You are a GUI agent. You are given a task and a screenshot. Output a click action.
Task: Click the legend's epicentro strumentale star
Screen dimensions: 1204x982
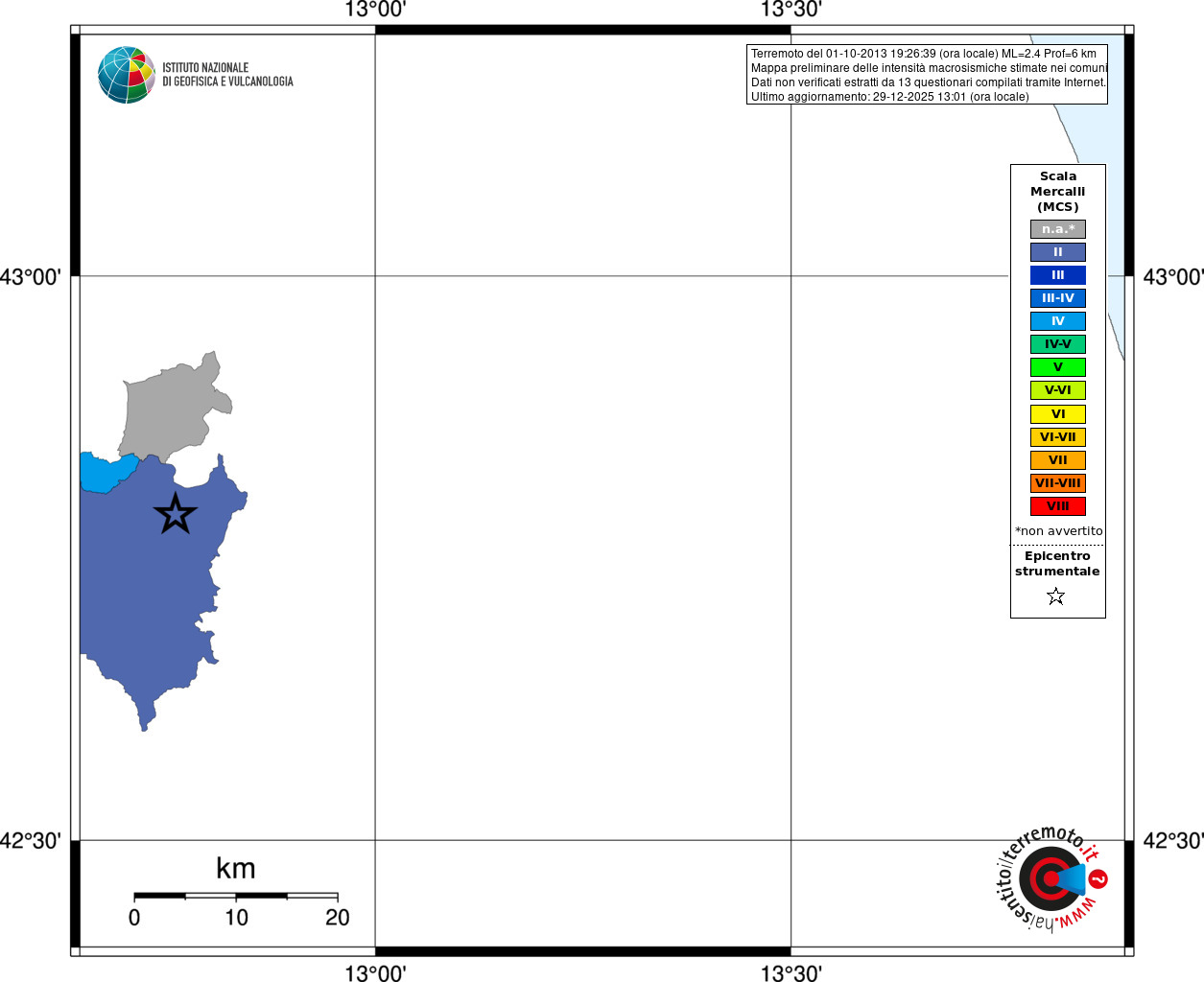tap(1056, 596)
